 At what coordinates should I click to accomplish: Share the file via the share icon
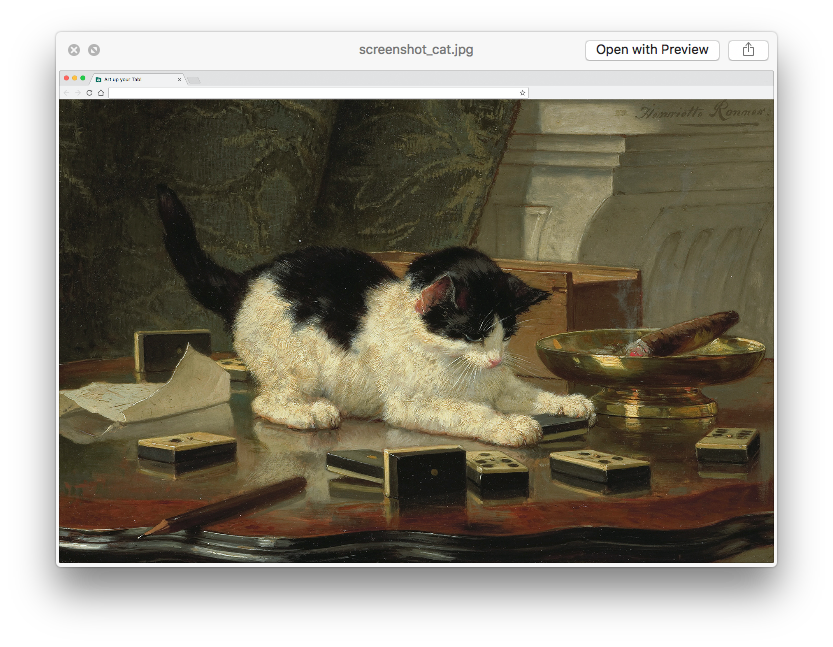[748, 49]
